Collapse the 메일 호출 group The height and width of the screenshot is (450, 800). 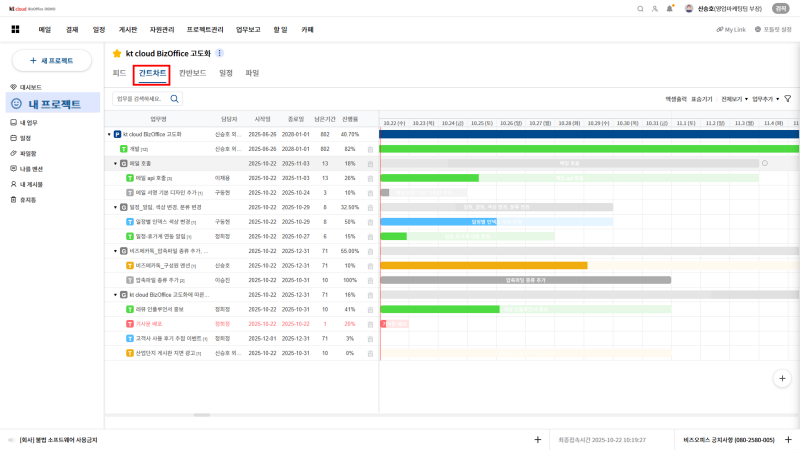pyautogui.click(x=115, y=163)
